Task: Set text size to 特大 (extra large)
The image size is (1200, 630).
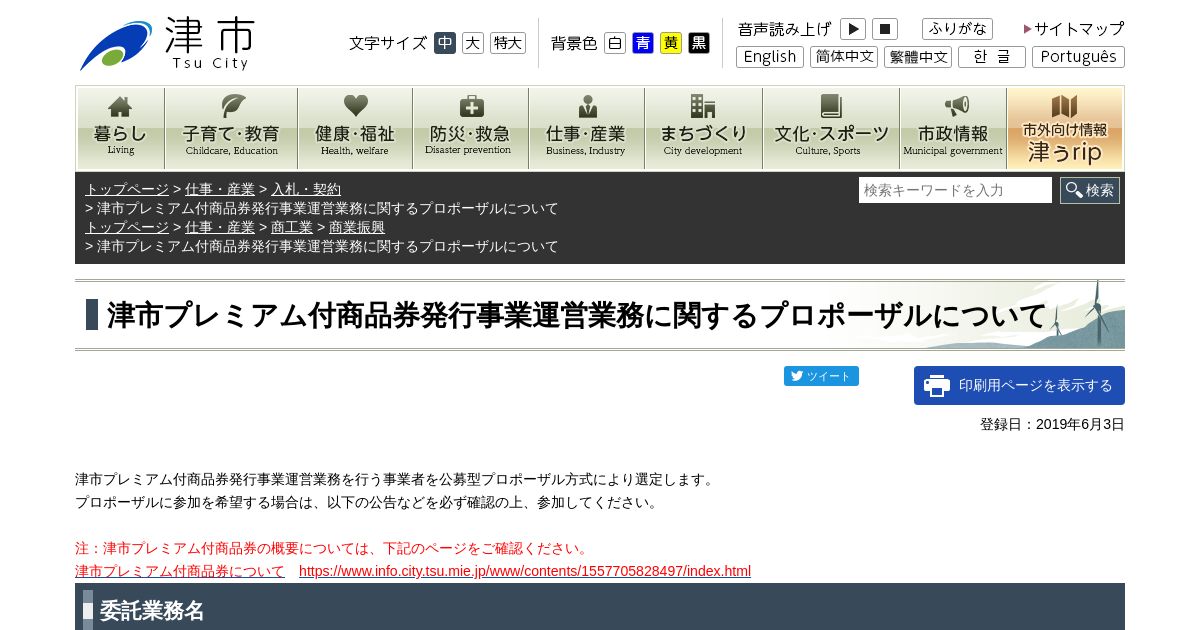Action: [508, 43]
